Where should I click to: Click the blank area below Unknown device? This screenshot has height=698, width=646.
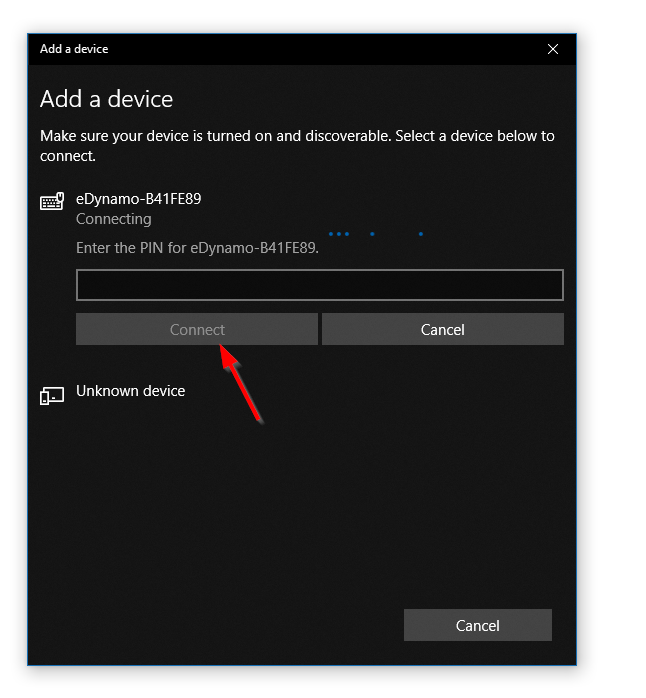click(x=300, y=500)
